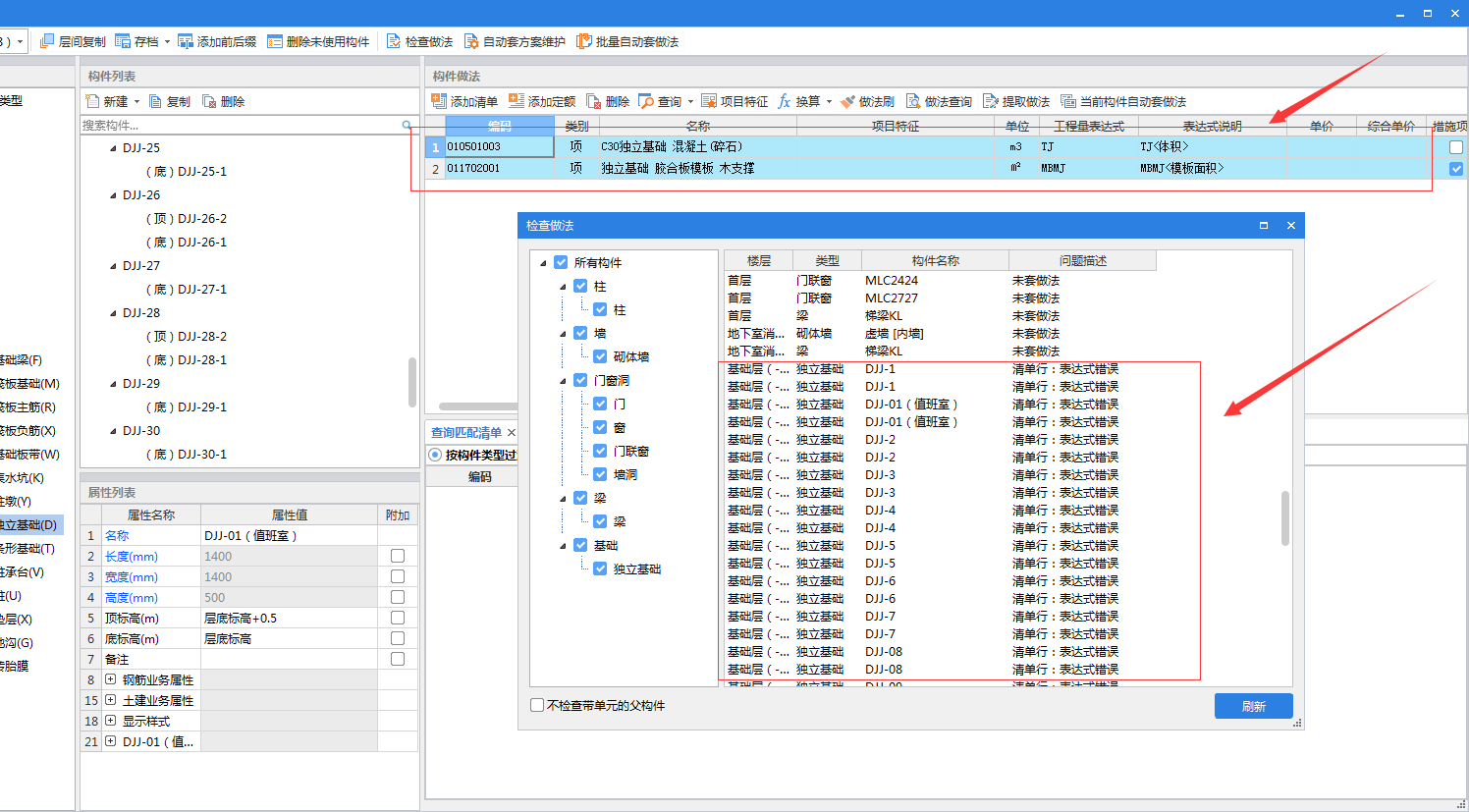The image size is (1469, 812).
Task: Click the 构件做法 horizontal scrollbar
Action: pyautogui.click(x=477, y=406)
